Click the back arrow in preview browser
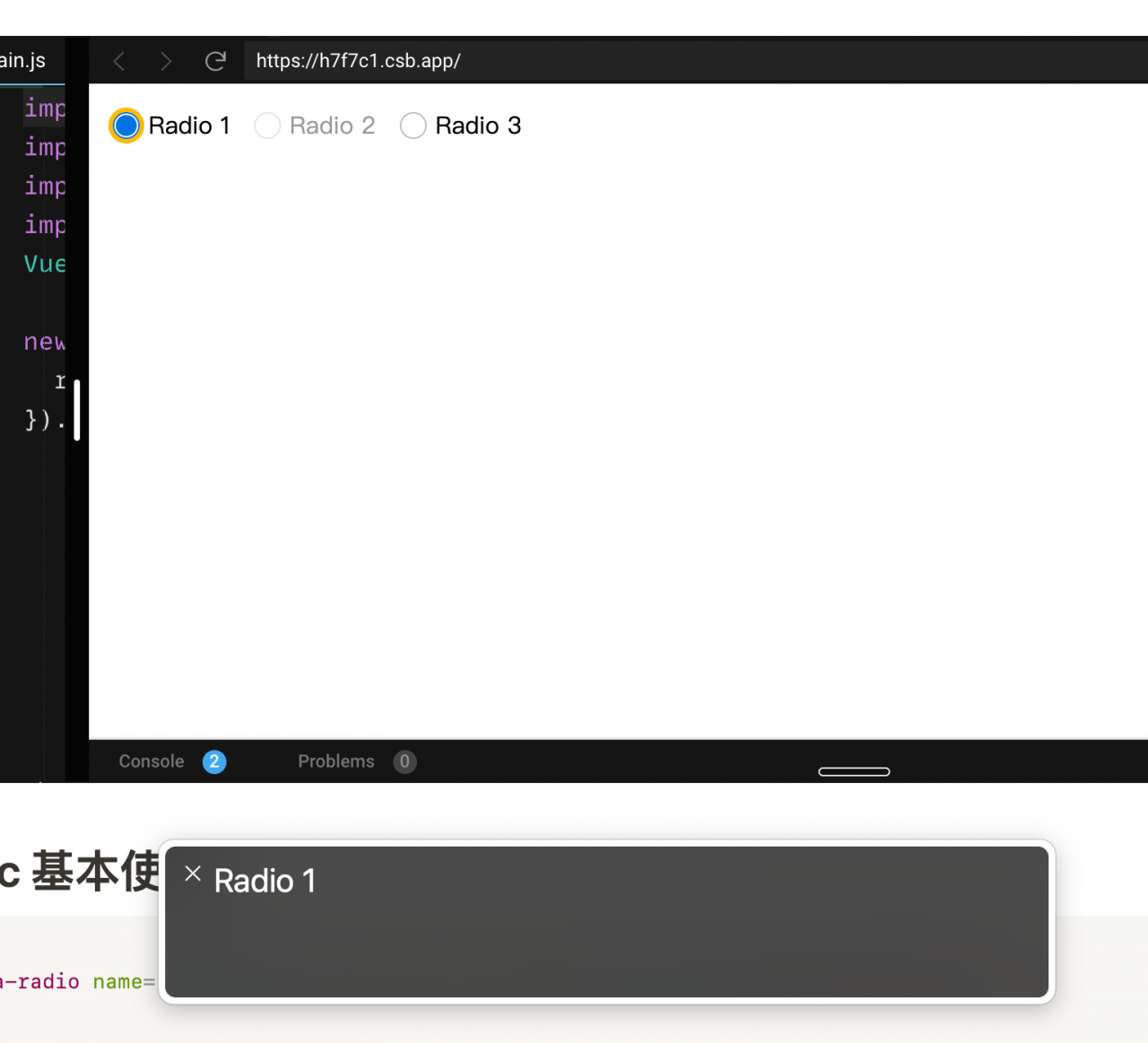The image size is (1148, 1043). pyautogui.click(x=119, y=61)
